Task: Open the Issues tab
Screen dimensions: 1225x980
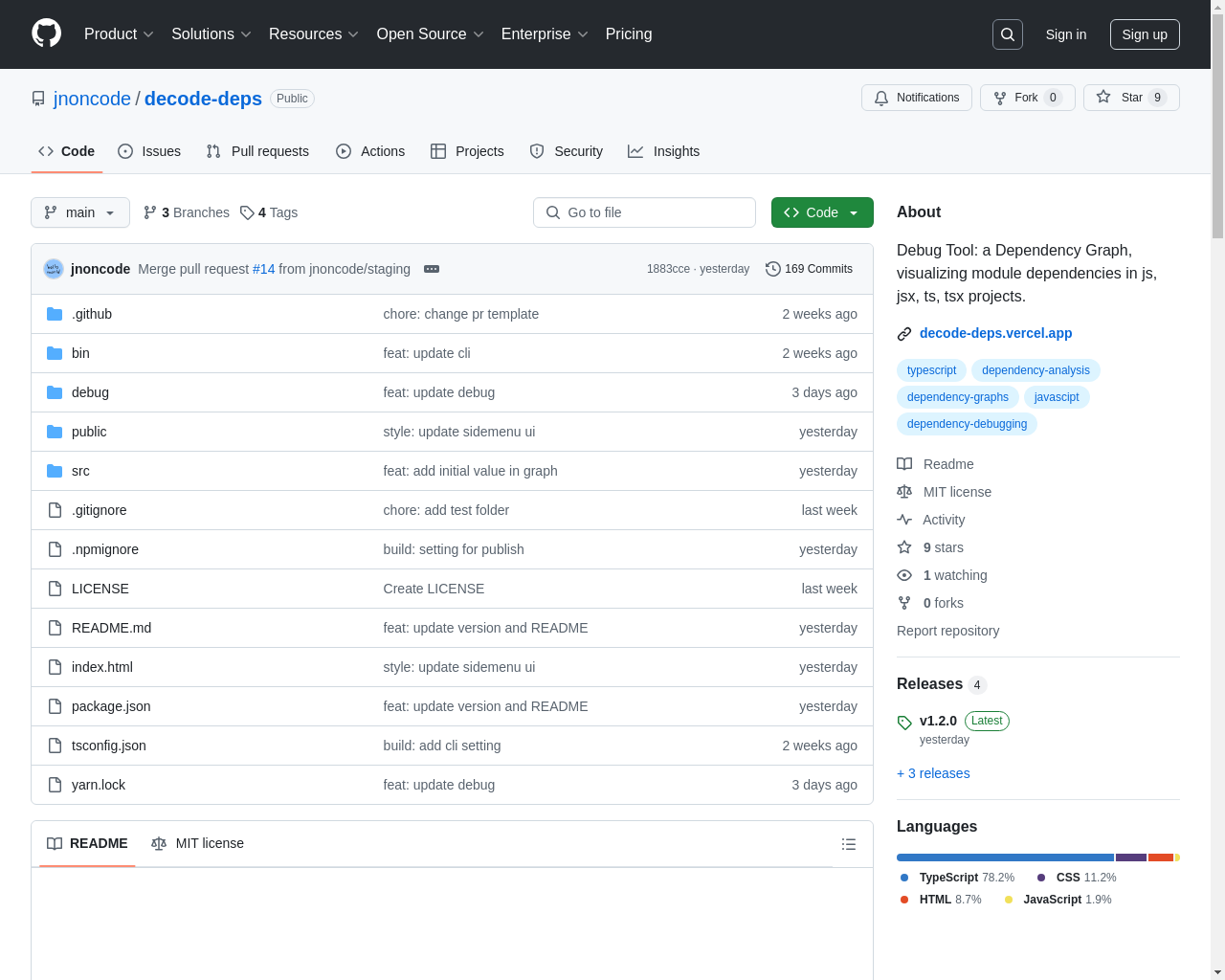Action: pyautogui.click(x=149, y=151)
